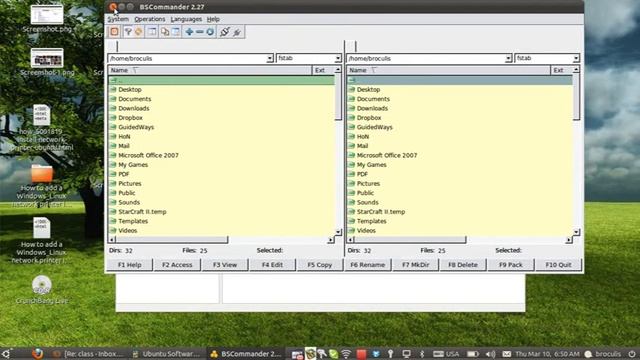Viewport: 640px width, 360px height.
Task: Click the blue circular refresh toolbar icon
Action: 210,32
